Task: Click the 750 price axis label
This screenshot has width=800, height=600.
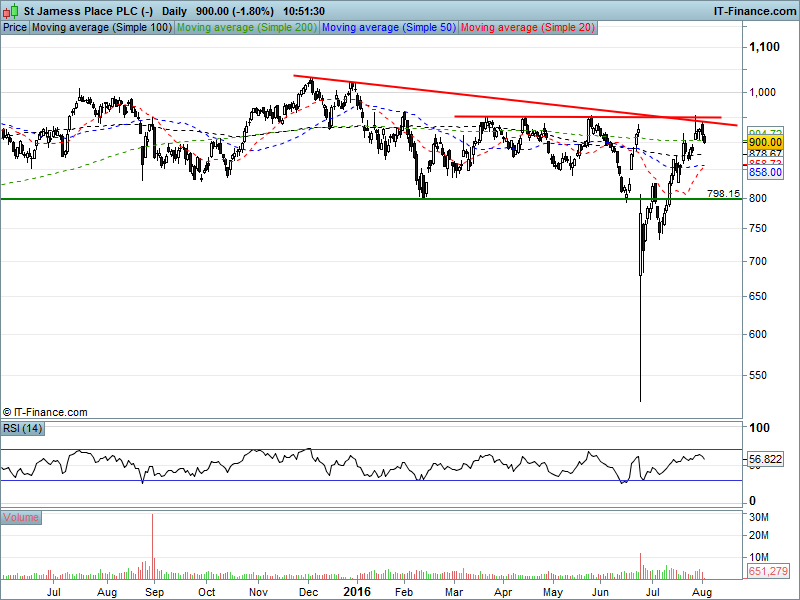Action: pyautogui.click(x=758, y=229)
